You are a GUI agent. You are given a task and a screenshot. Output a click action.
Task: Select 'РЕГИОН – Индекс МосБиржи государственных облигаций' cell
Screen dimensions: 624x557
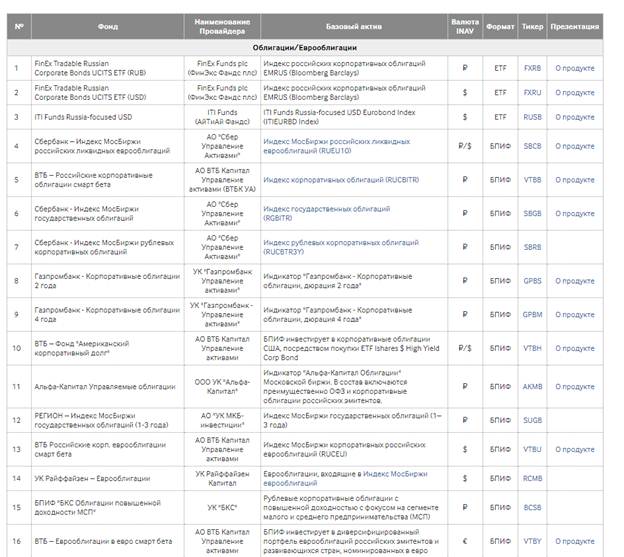107,420
